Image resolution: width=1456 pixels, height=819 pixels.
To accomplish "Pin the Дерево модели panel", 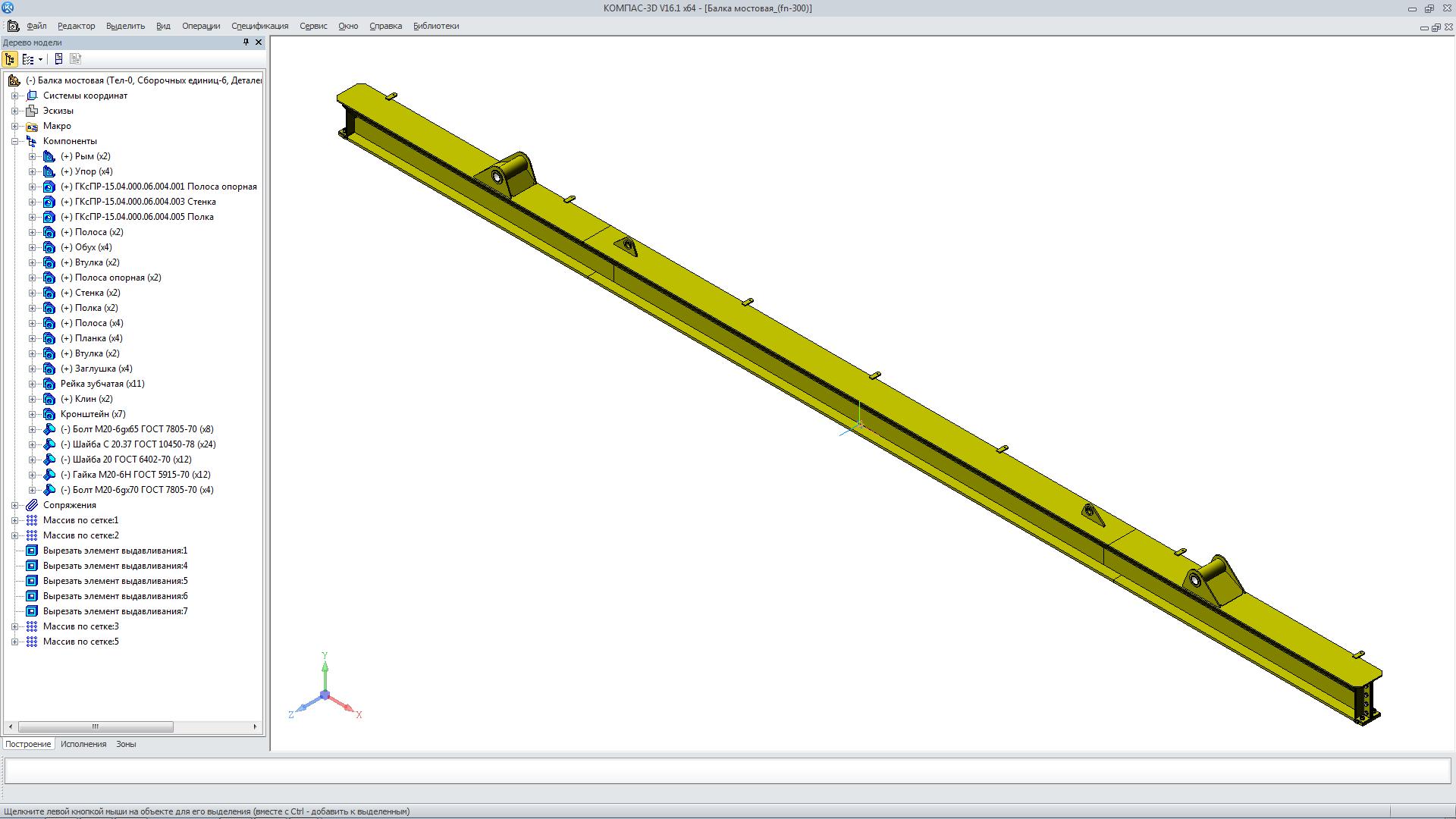I will pyautogui.click(x=246, y=42).
